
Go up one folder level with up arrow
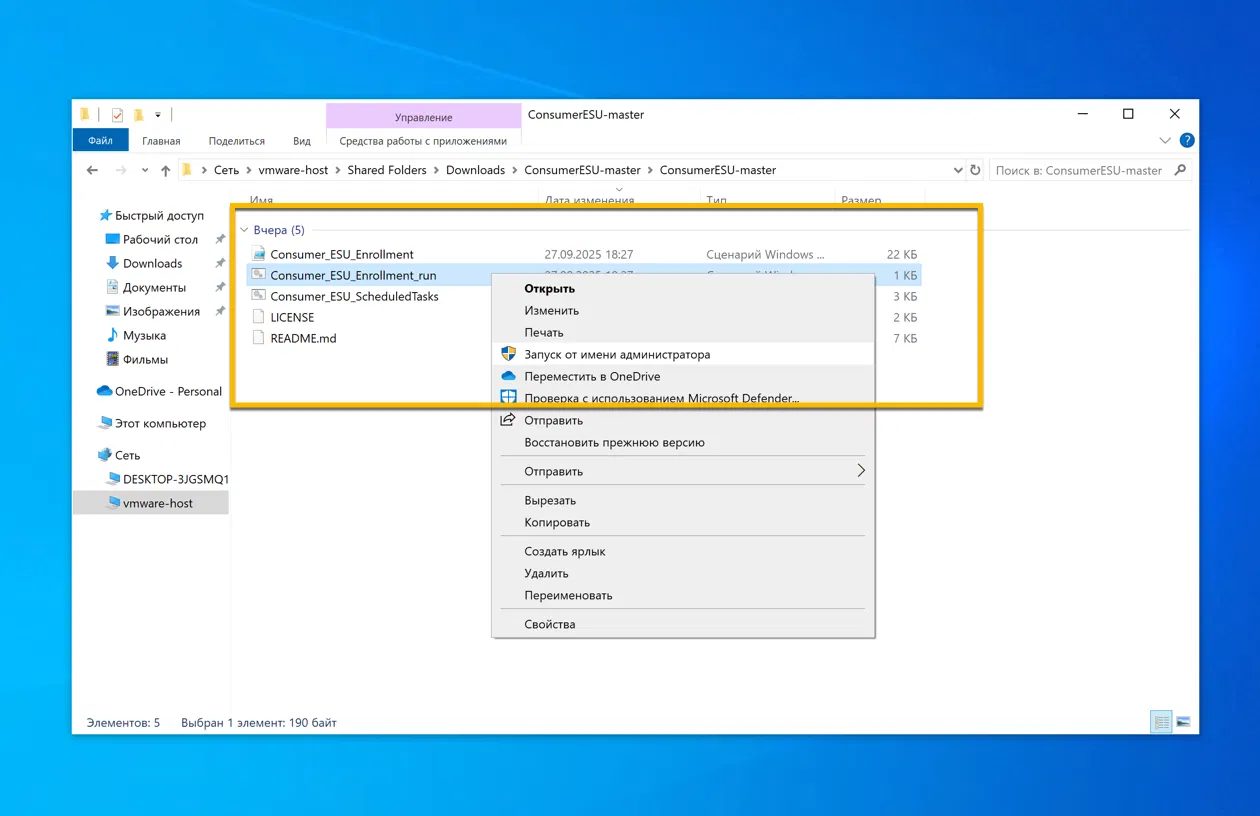[166, 170]
